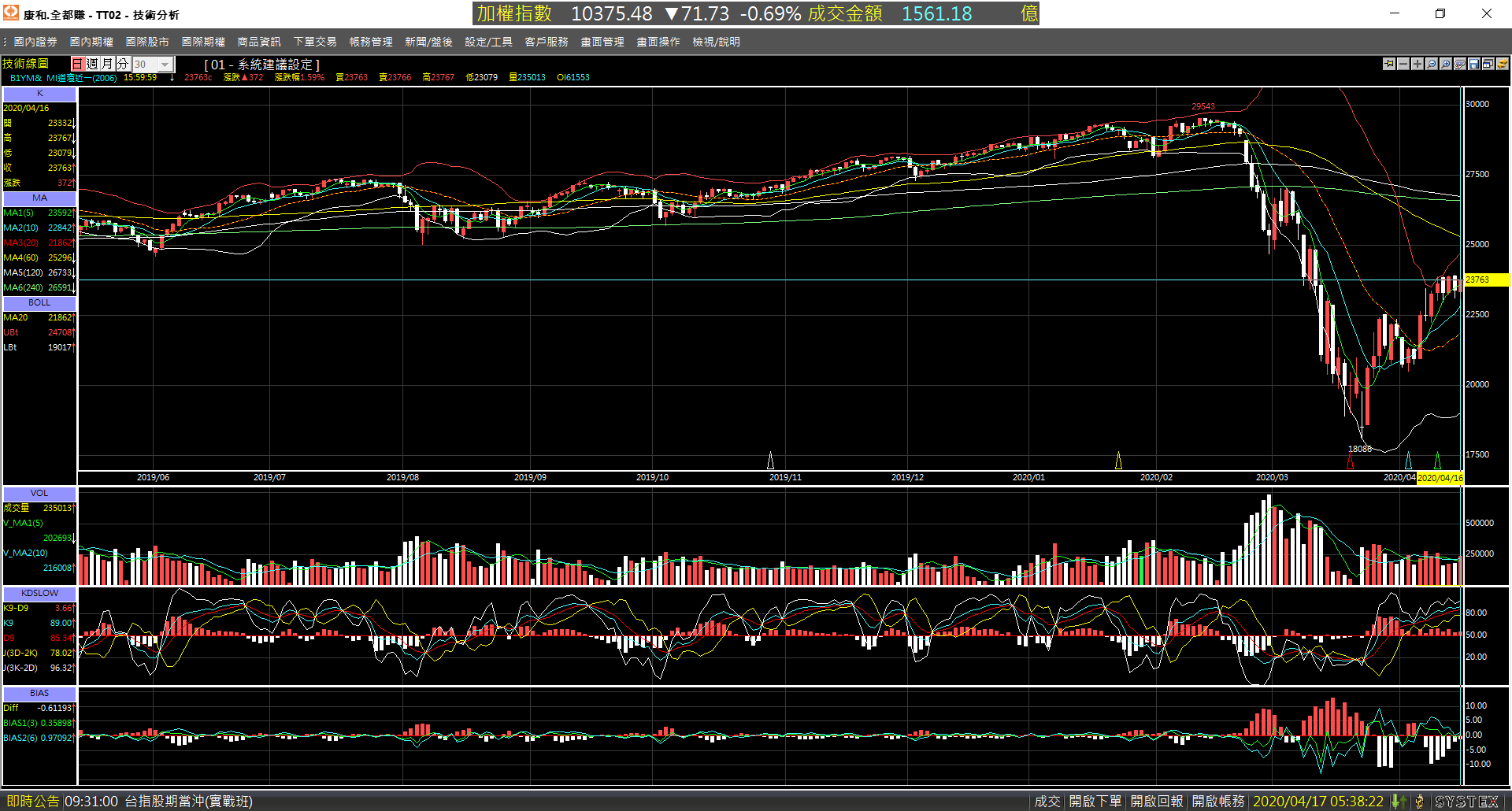
Task: Click the yellow event marker near 2020/02
Action: pyautogui.click(x=1118, y=460)
